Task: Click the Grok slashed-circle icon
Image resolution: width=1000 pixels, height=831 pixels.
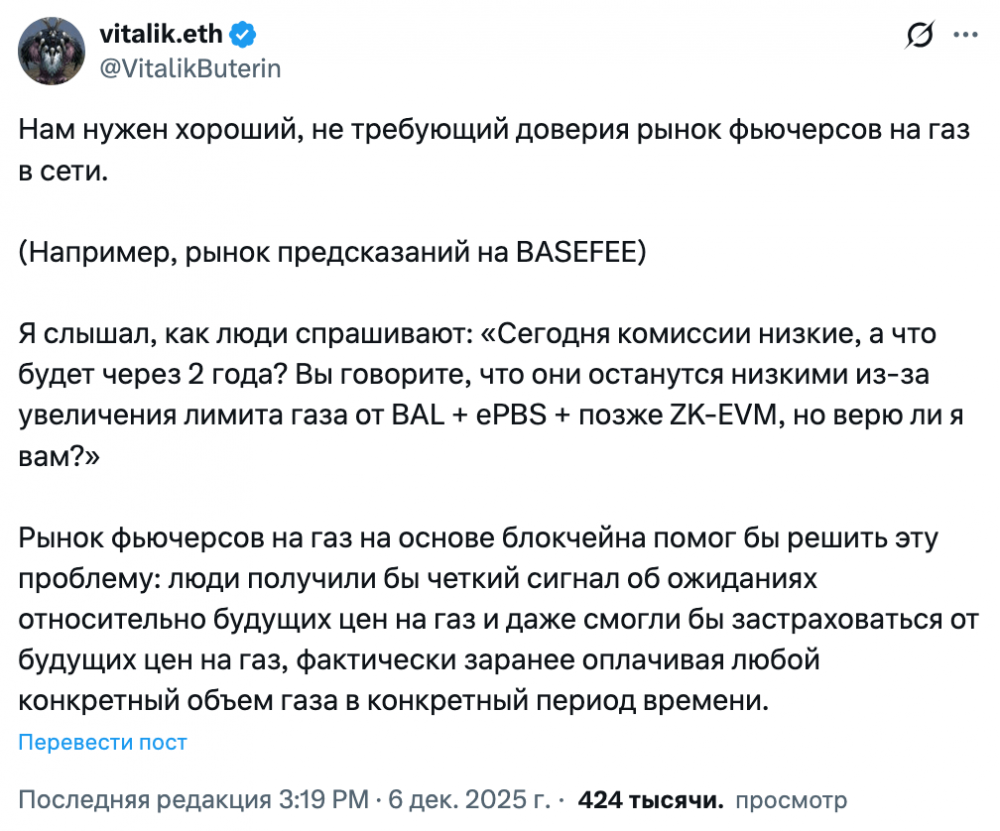Action: [918, 36]
